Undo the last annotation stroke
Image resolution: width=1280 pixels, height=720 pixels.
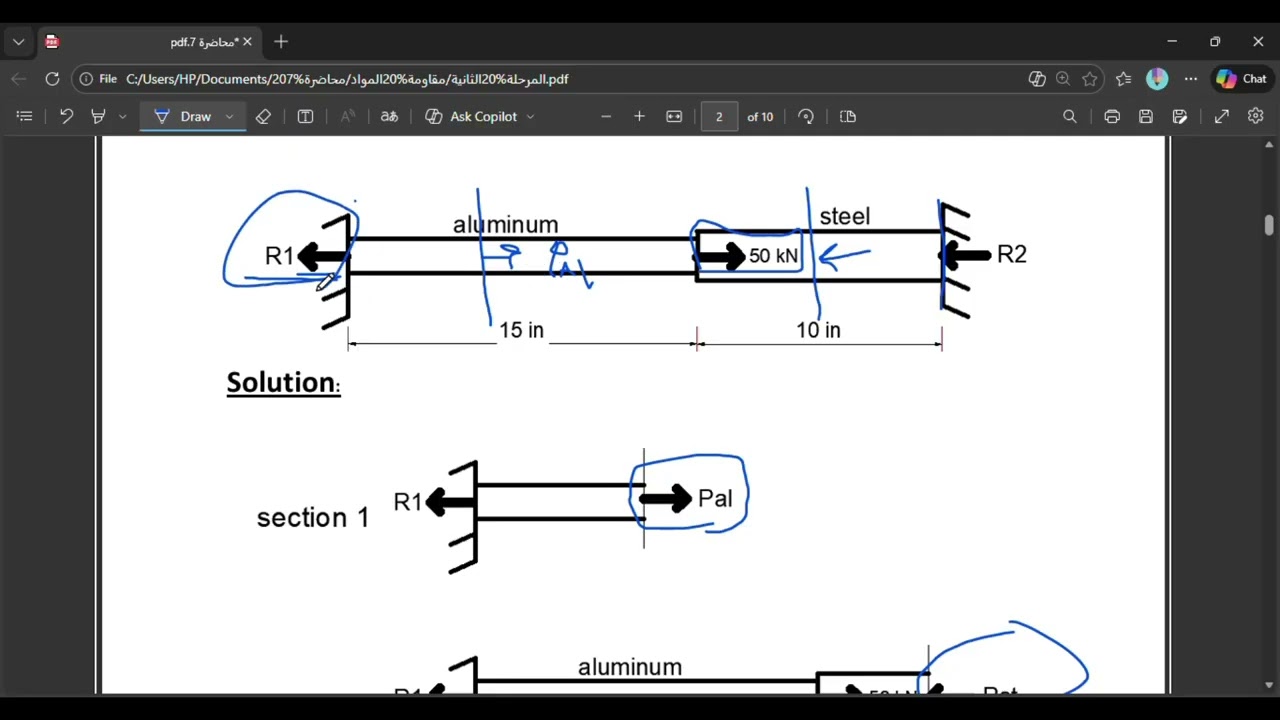pyautogui.click(x=66, y=116)
